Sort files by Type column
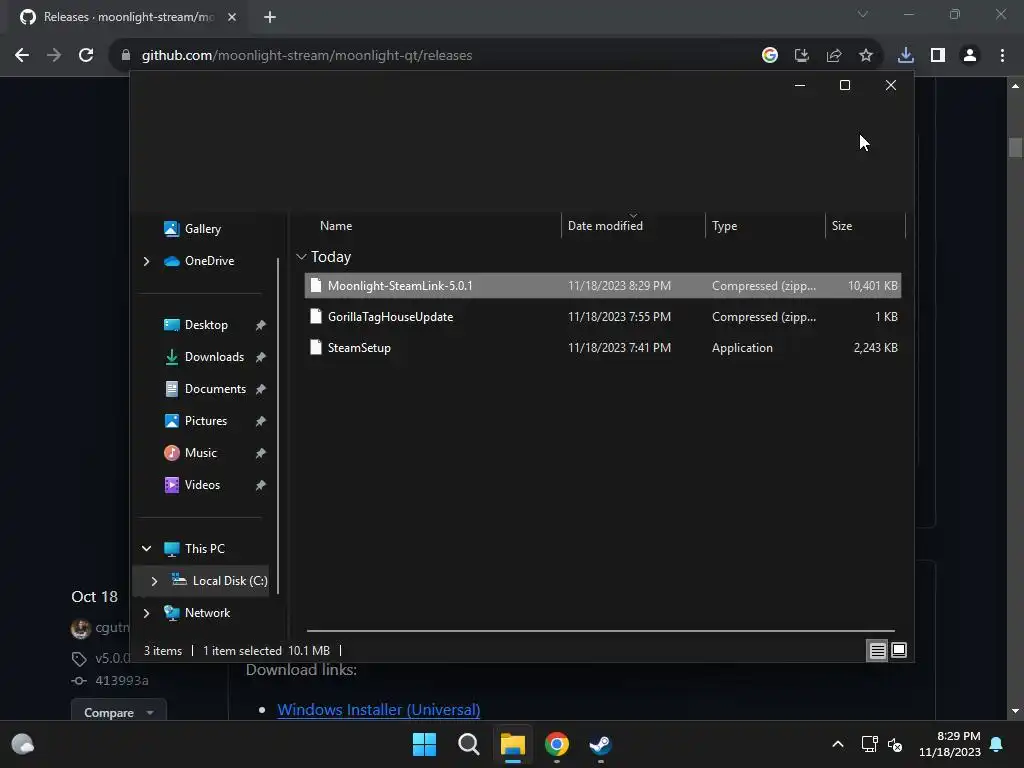 tap(724, 226)
